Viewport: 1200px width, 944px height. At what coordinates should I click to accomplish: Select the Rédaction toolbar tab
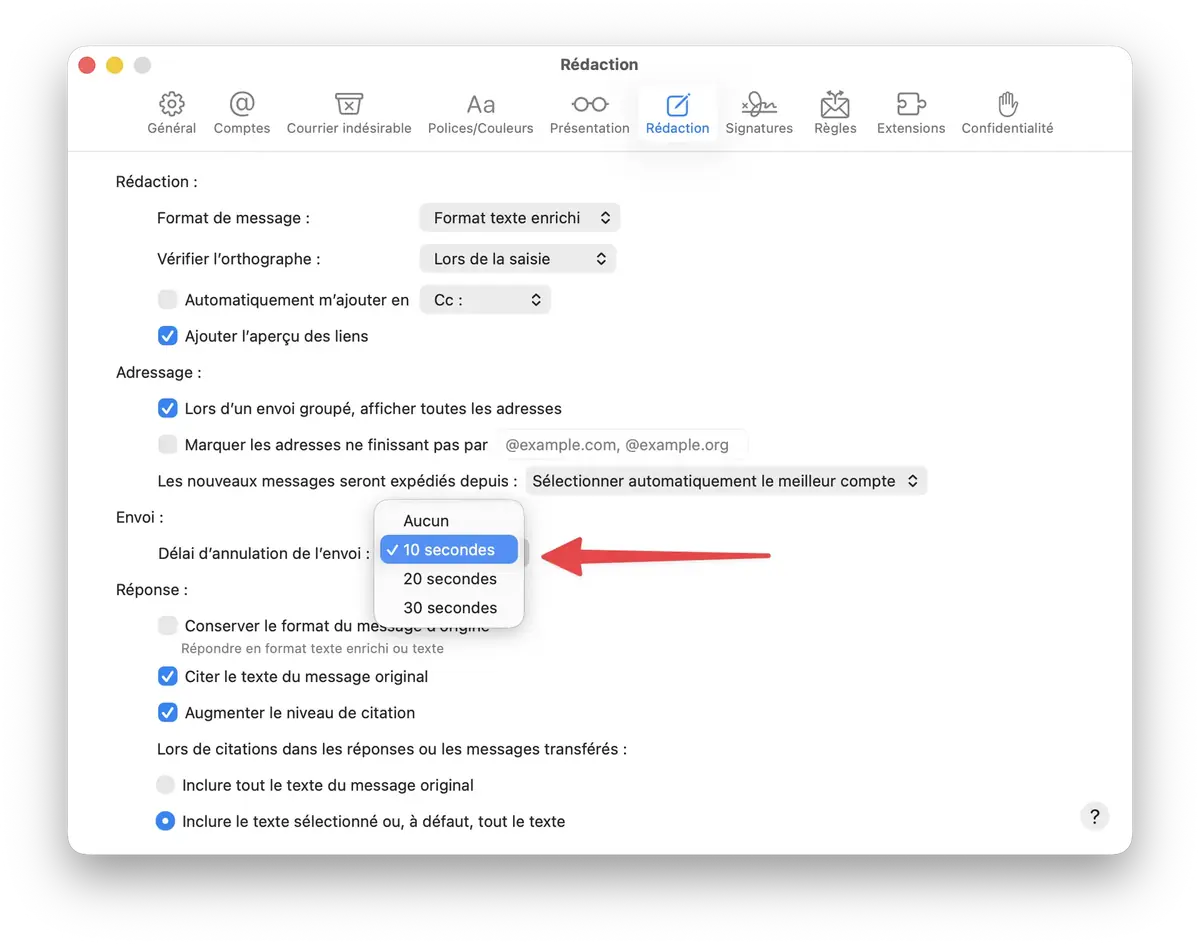(x=677, y=112)
